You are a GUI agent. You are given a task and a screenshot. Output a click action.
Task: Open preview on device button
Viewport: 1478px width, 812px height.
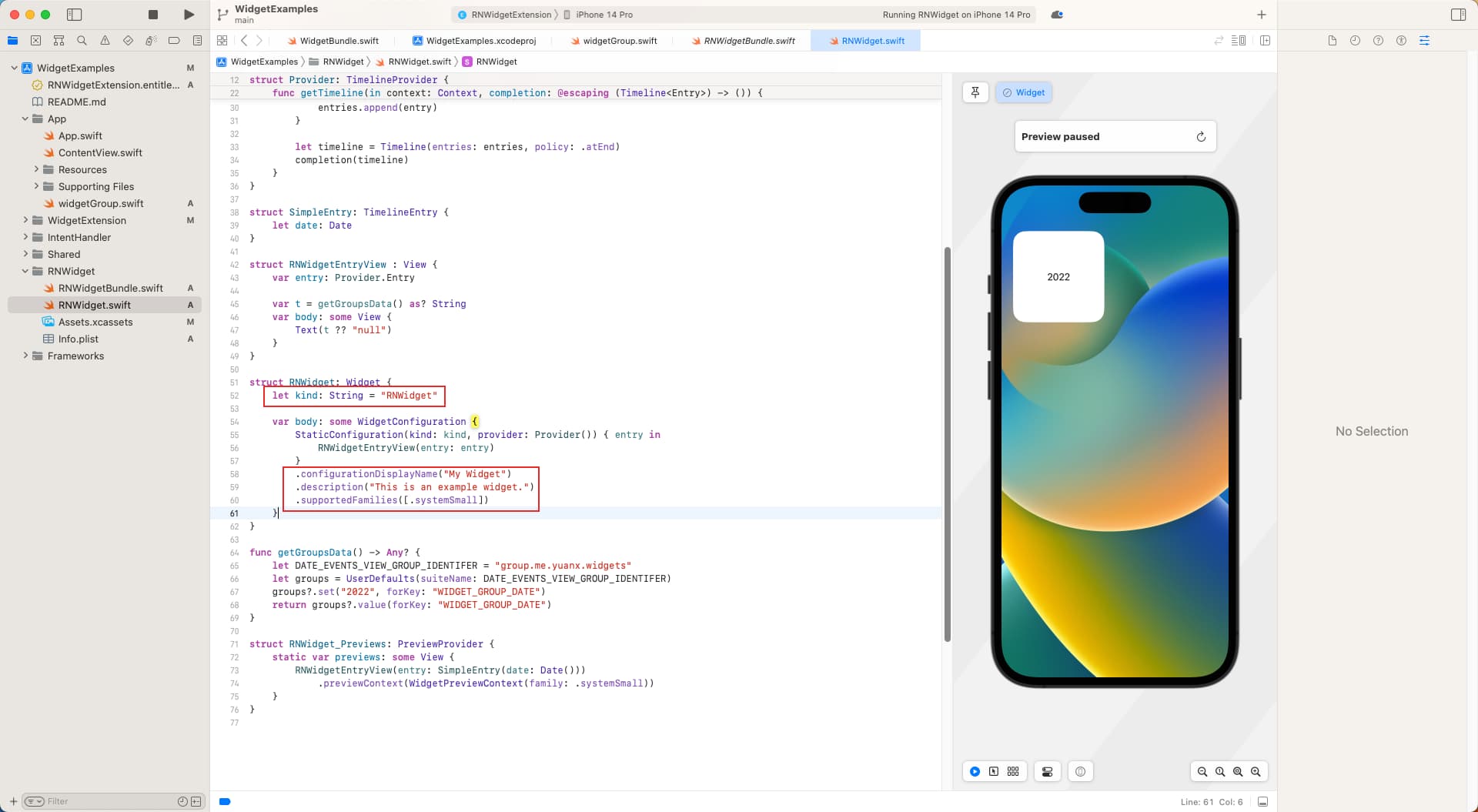1081,771
